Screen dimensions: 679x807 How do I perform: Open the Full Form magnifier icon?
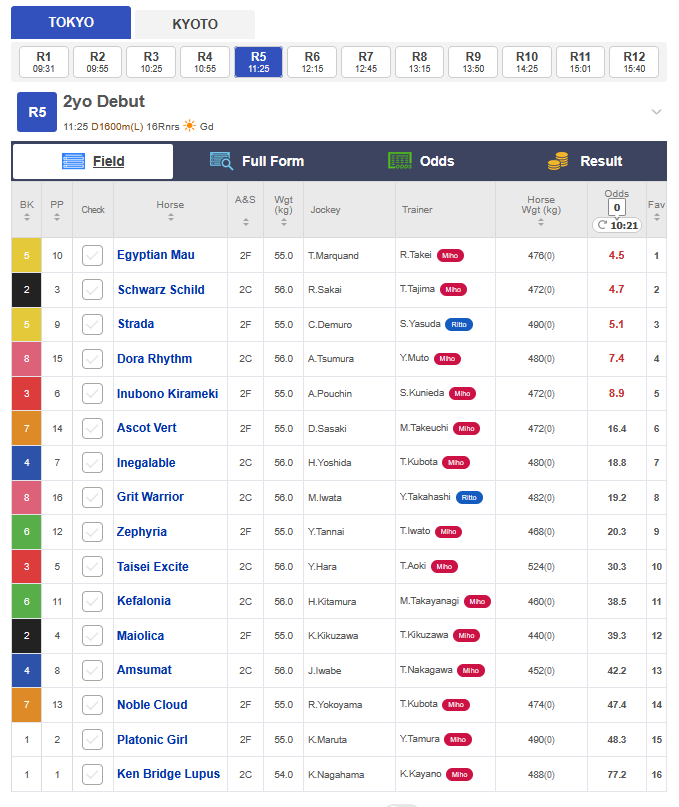[221, 161]
